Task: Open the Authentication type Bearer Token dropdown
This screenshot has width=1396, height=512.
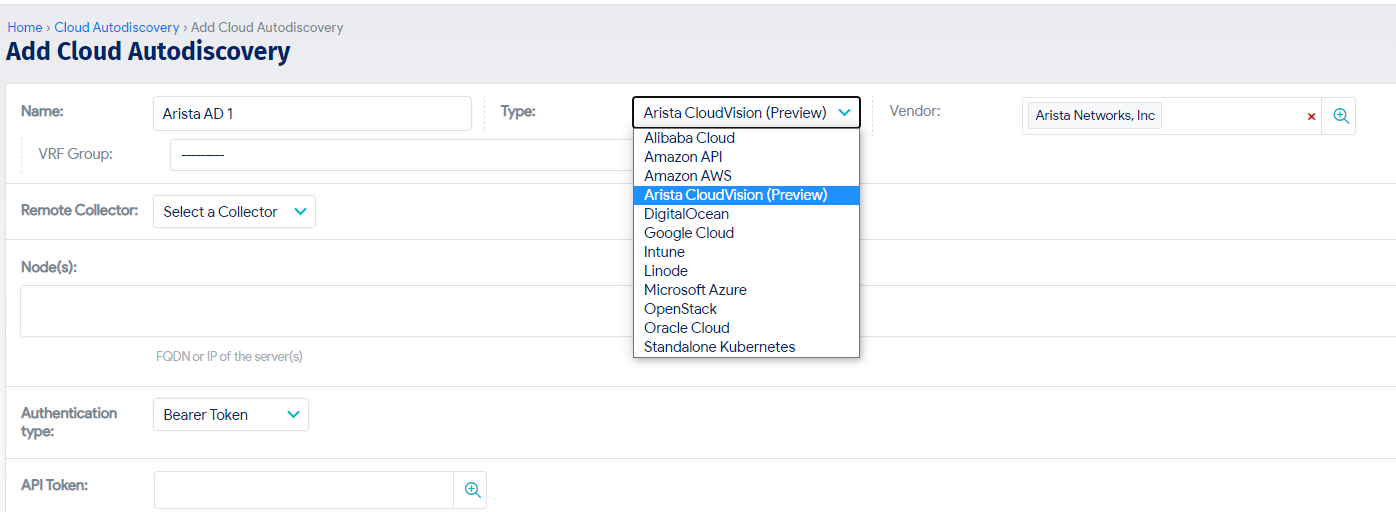Action: tap(231, 415)
